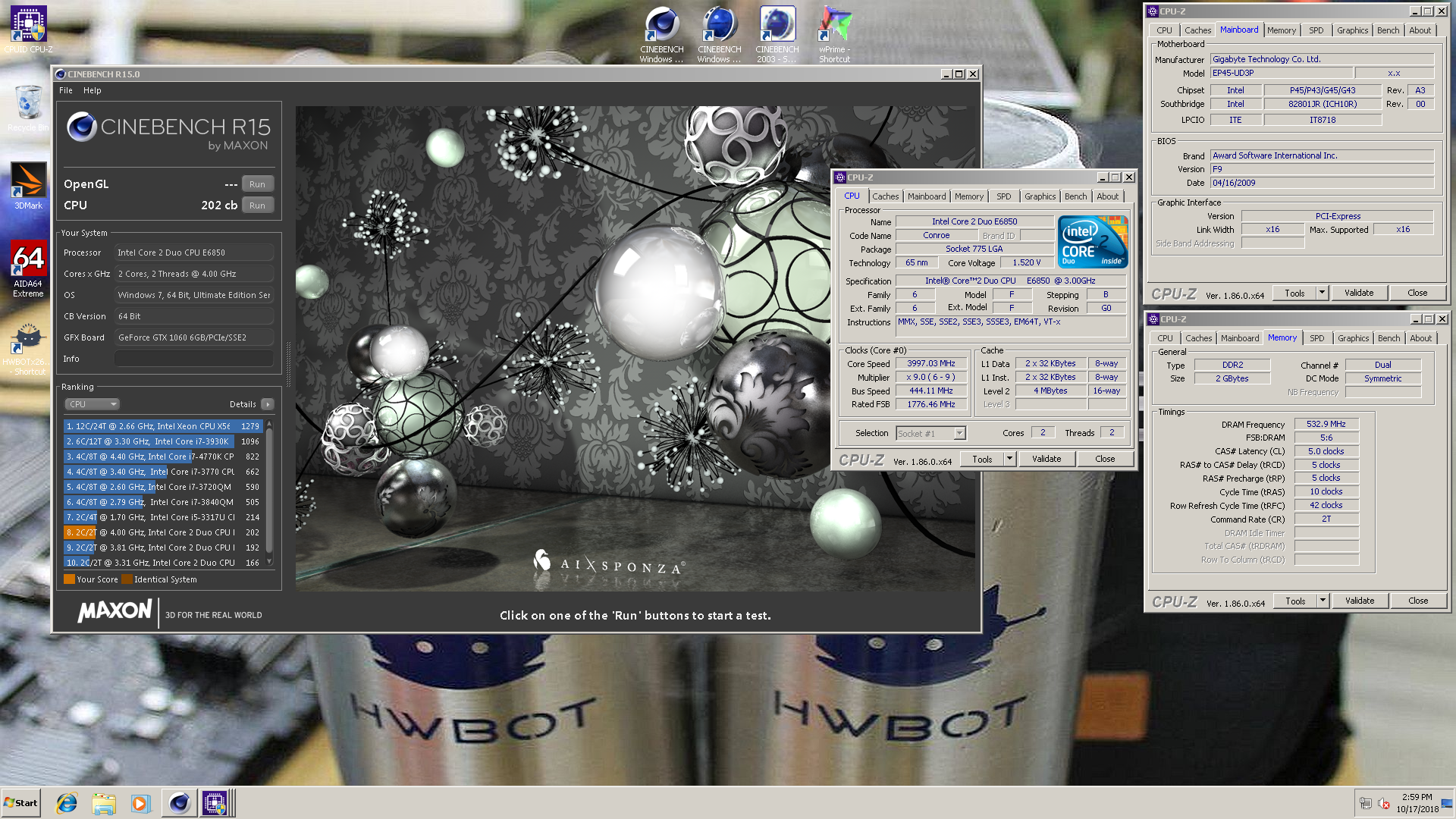Click the Start button

point(20,803)
